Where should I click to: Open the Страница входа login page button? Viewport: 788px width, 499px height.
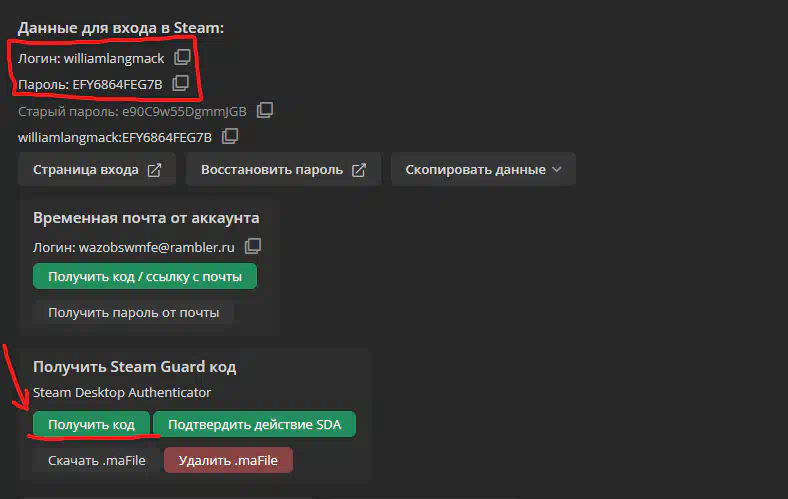click(x=97, y=169)
